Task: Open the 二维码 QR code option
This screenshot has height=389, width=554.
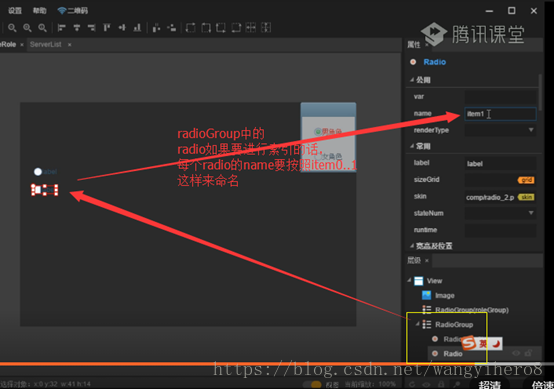Action: 73,11
